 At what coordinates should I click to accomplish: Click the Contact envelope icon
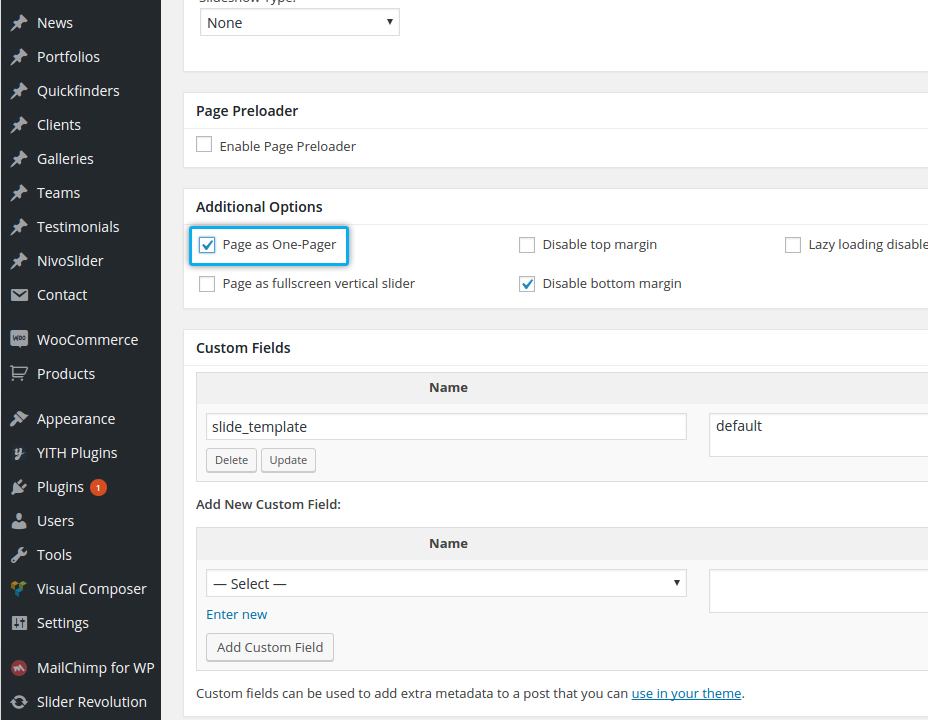click(19, 295)
